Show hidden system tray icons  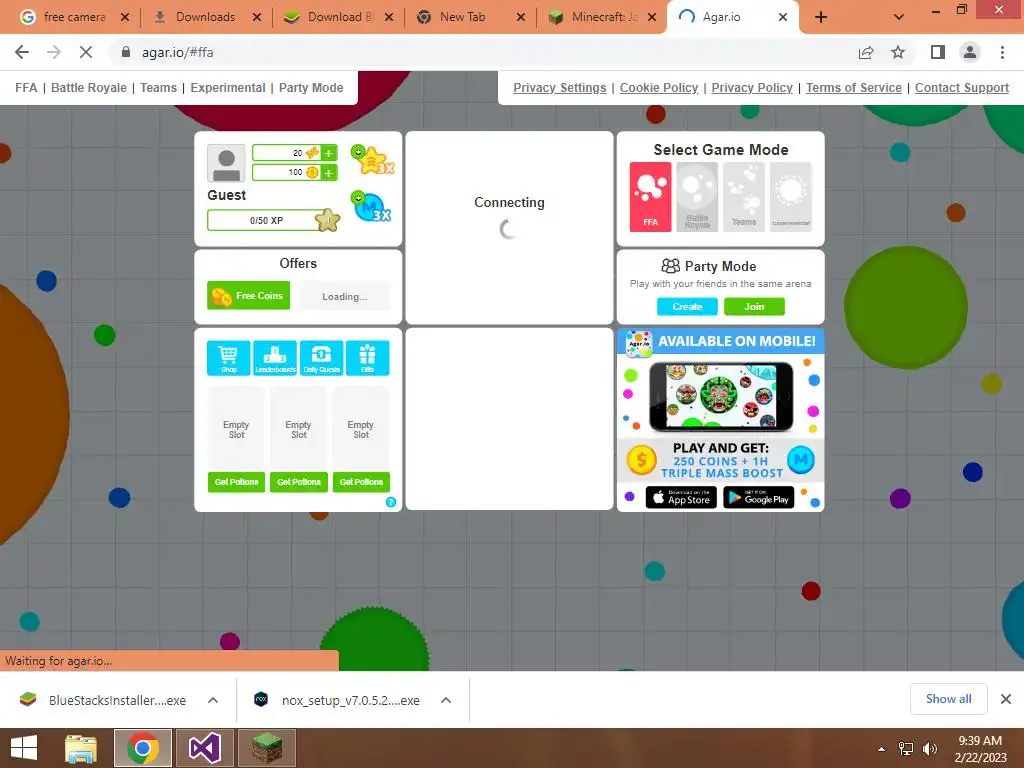coord(882,749)
